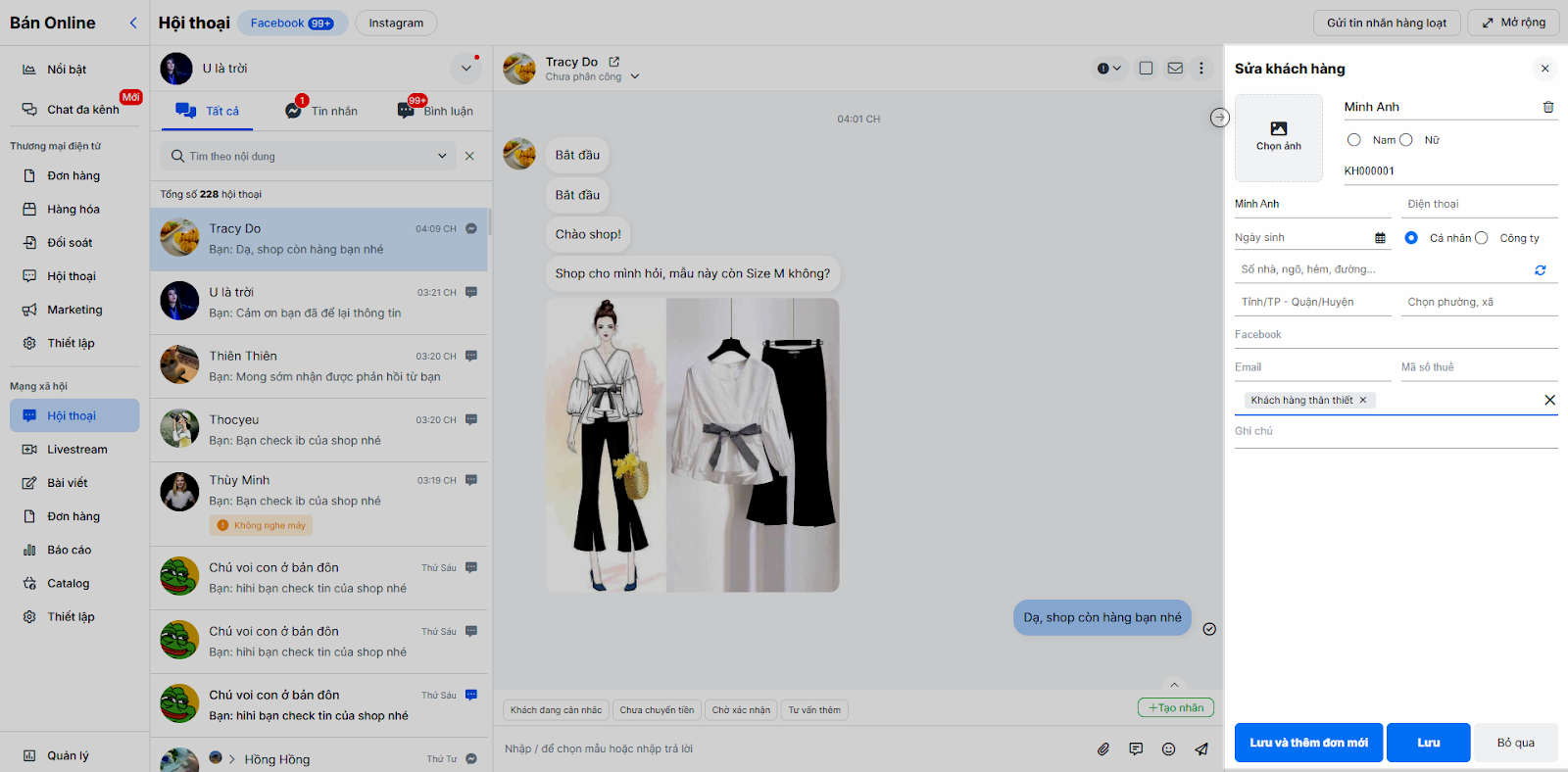The image size is (1568, 772).
Task: Select the Cá nhân radio button
Action: [x=1411, y=238]
